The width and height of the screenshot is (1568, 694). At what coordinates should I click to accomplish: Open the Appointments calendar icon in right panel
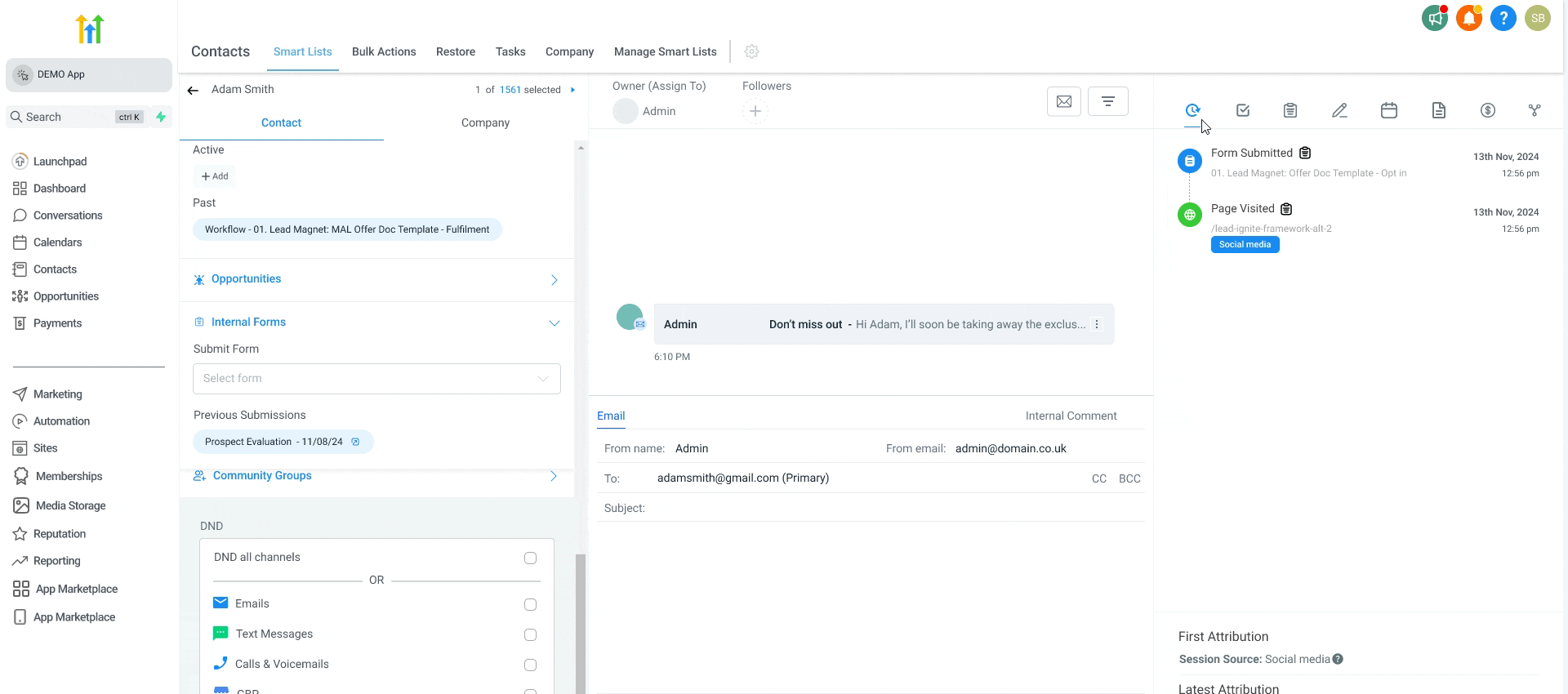(x=1389, y=110)
